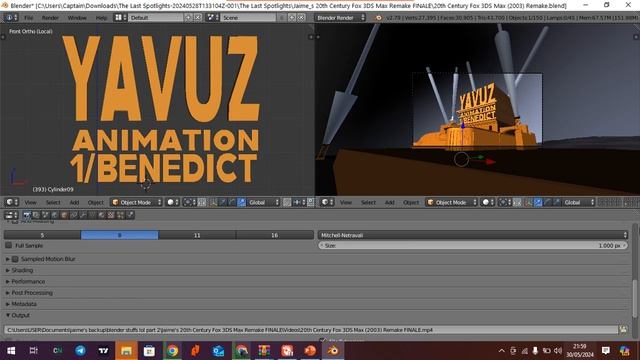Toggle 3D manipulator in right viewport header

[x=529, y=202]
